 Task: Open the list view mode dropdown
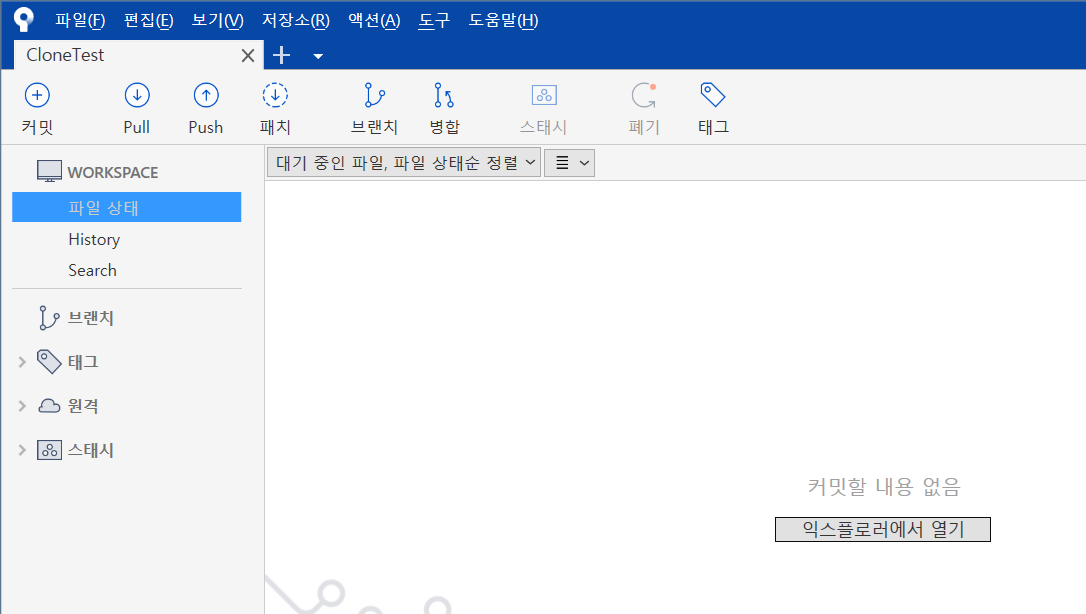[569, 163]
